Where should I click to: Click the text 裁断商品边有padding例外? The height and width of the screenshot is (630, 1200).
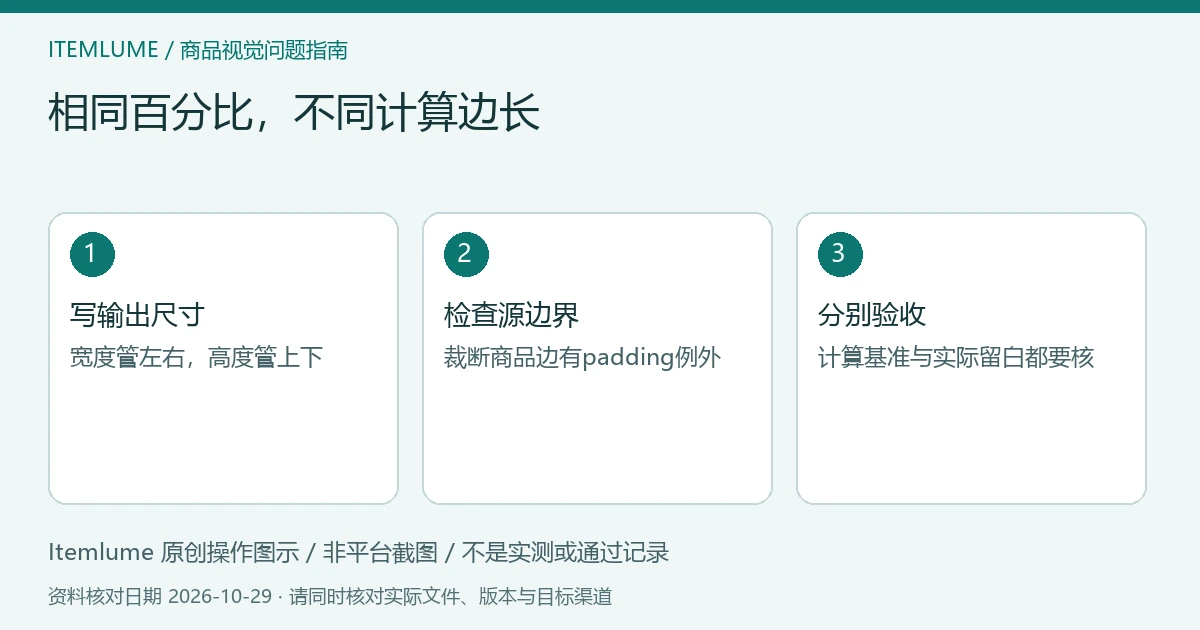click(x=583, y=357)
